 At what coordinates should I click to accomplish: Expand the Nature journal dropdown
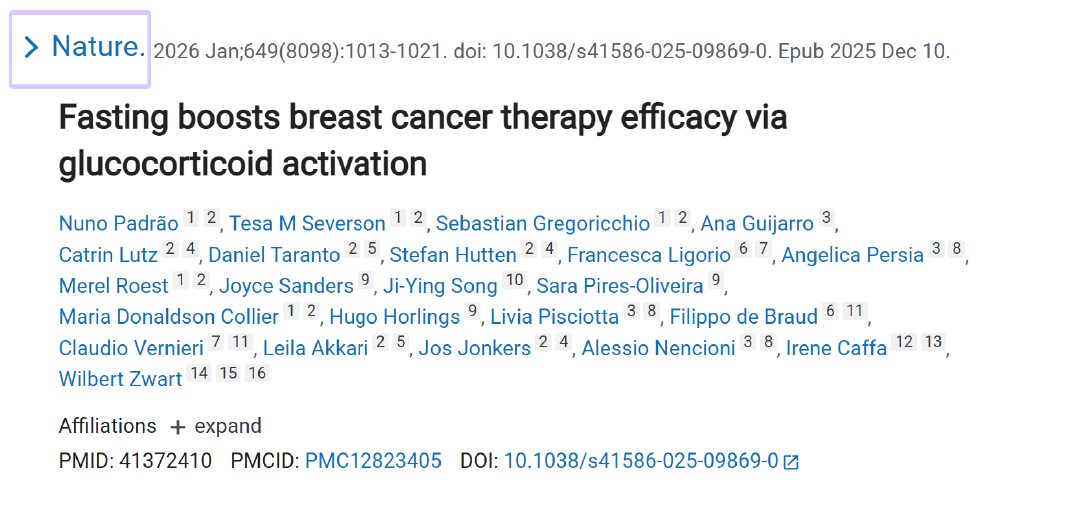pos(83,48)
